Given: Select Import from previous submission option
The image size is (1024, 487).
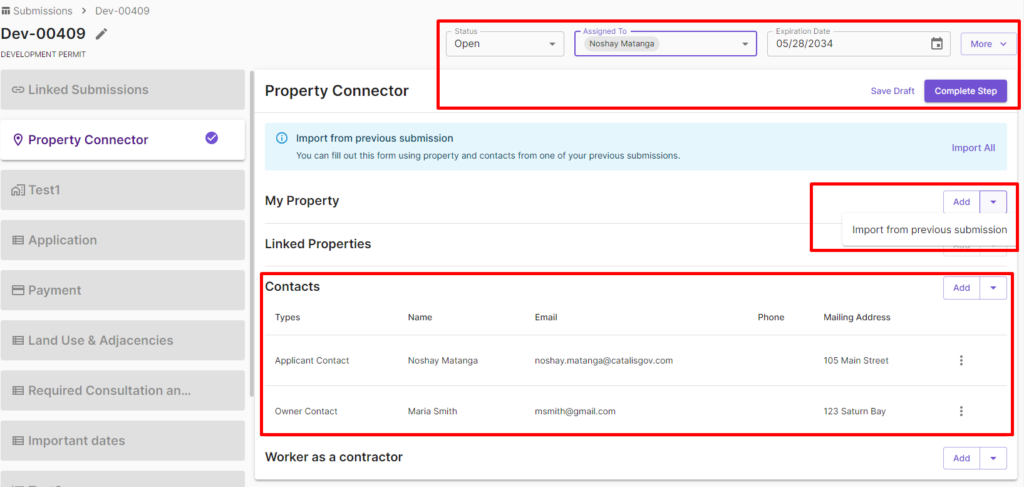Looking at the screenshot, I should click(x=929, y=230).
